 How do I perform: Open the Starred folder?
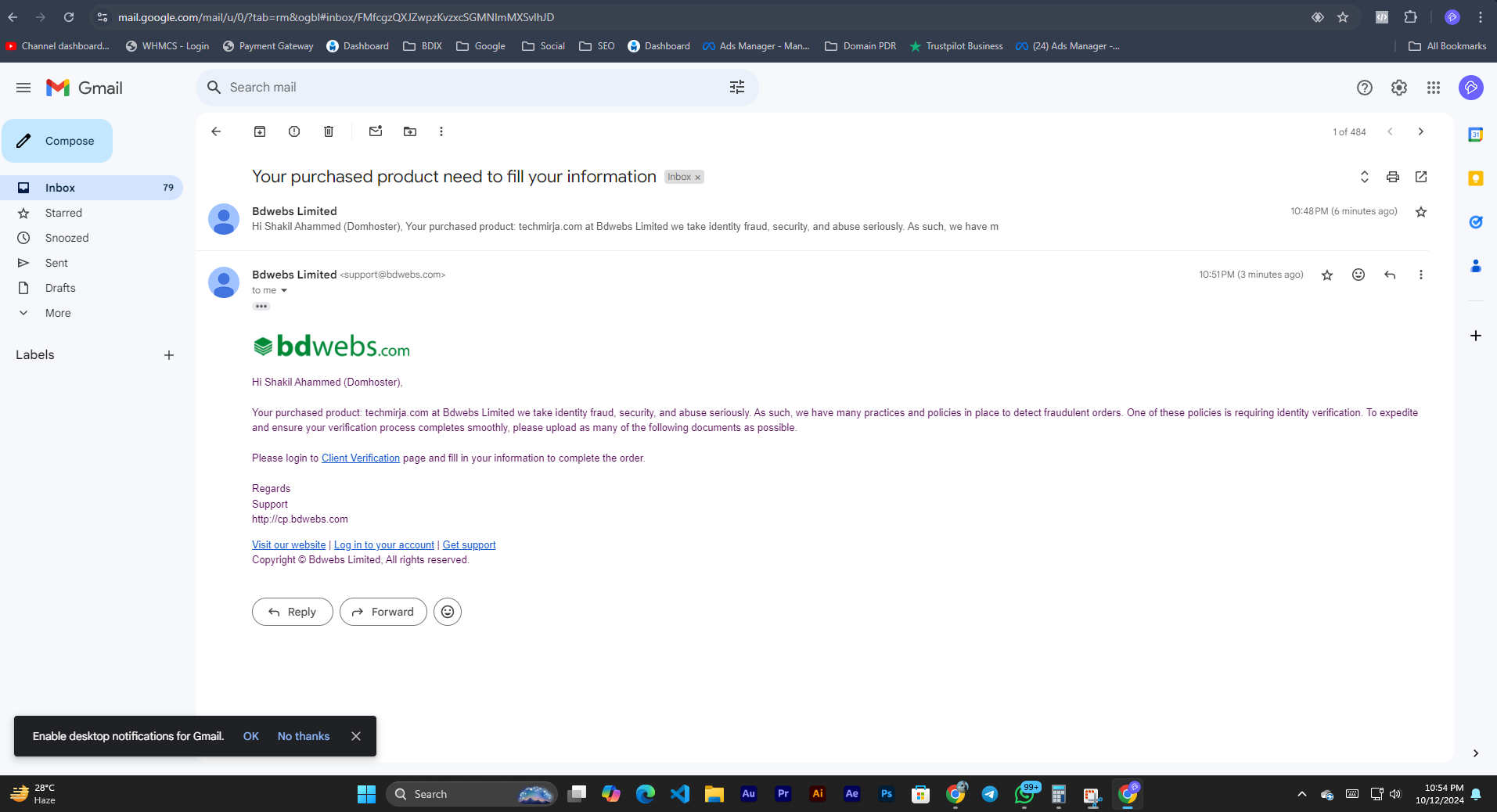pos(92,213)
